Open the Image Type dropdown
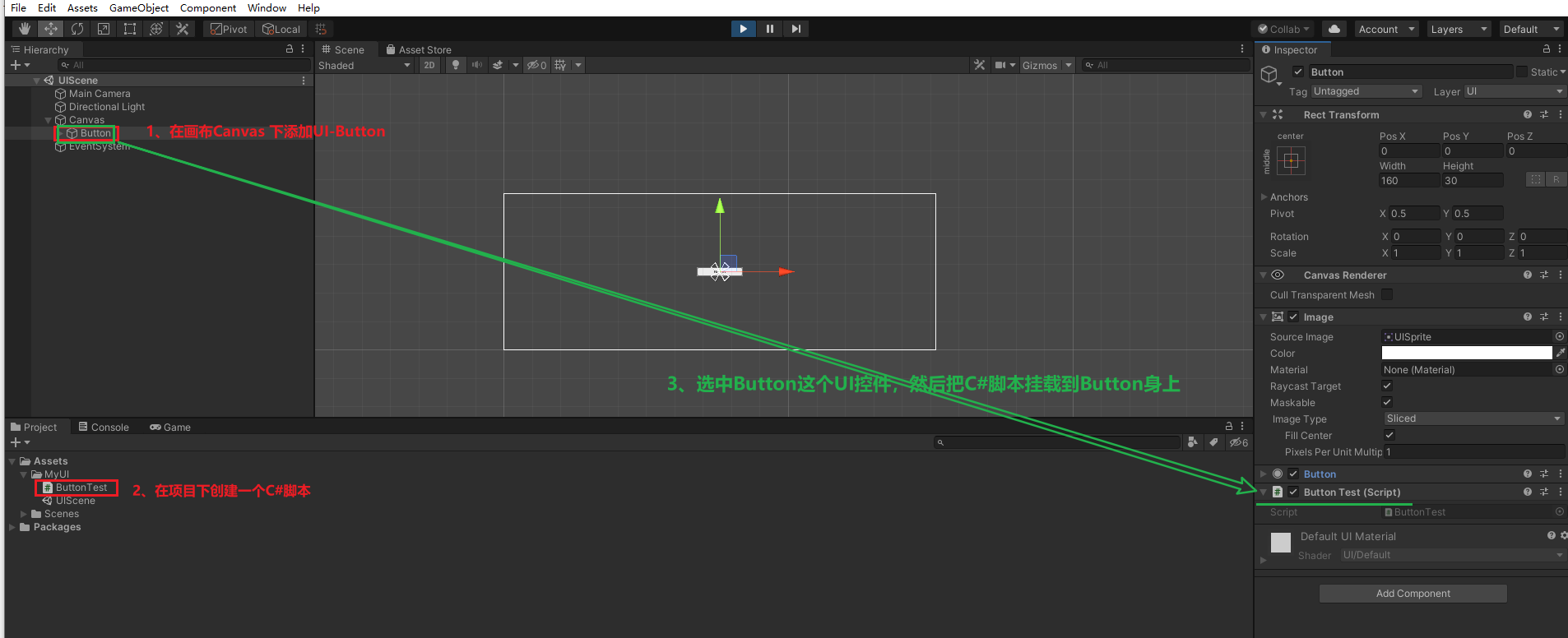 [x=1473, y=418]
